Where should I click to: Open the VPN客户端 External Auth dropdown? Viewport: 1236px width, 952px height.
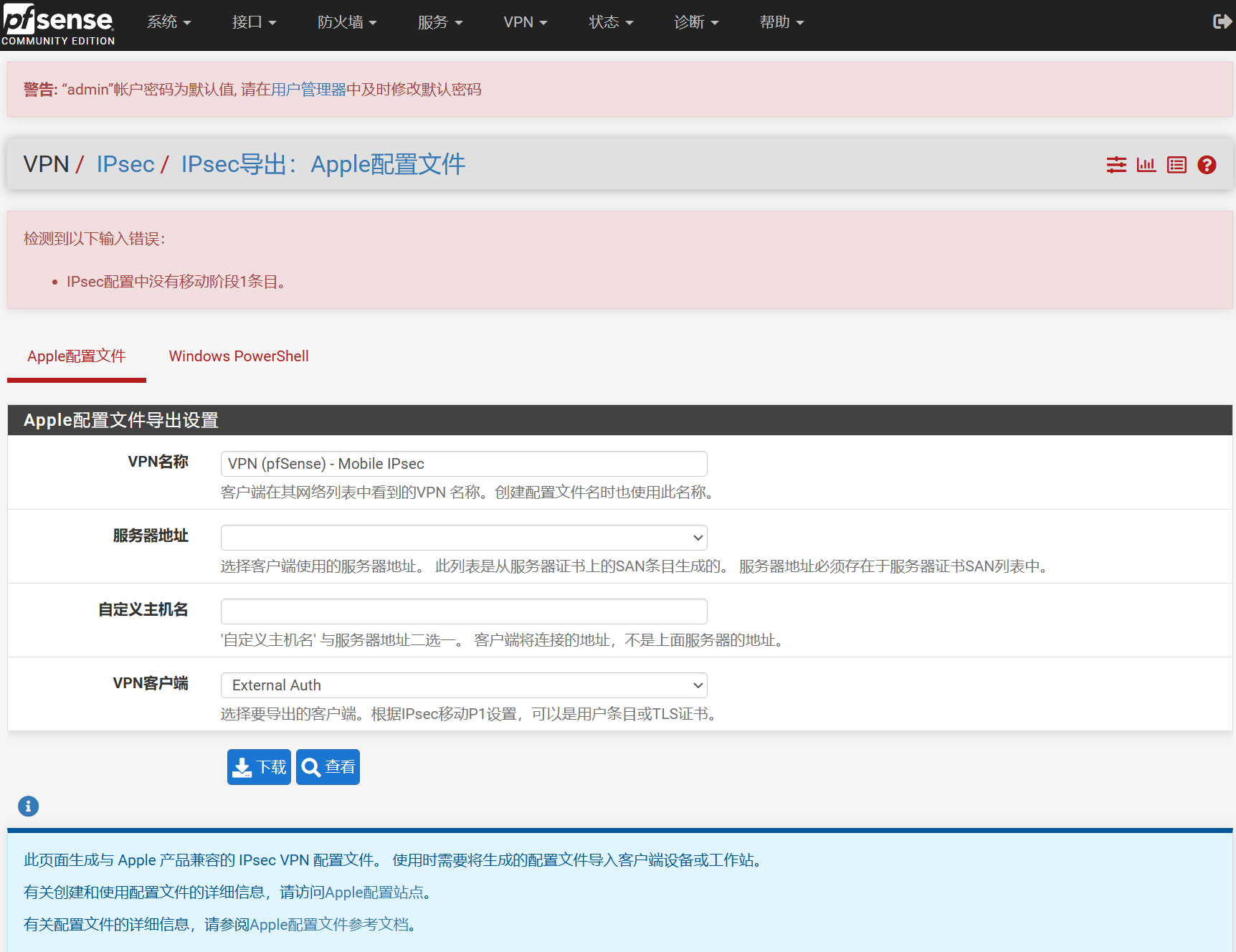(x=463, y=685)
